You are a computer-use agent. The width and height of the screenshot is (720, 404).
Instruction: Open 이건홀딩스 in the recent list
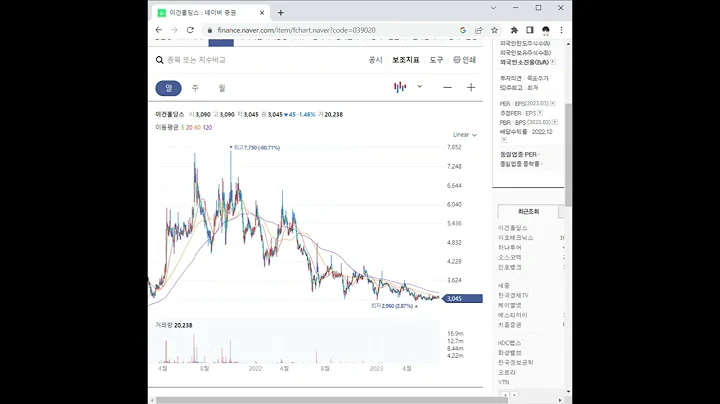coord(513,228)
